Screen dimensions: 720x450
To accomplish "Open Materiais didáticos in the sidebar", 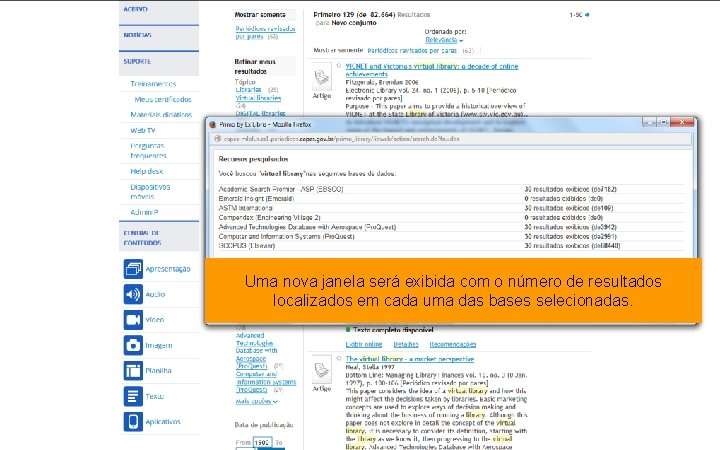I will (161, 114).
